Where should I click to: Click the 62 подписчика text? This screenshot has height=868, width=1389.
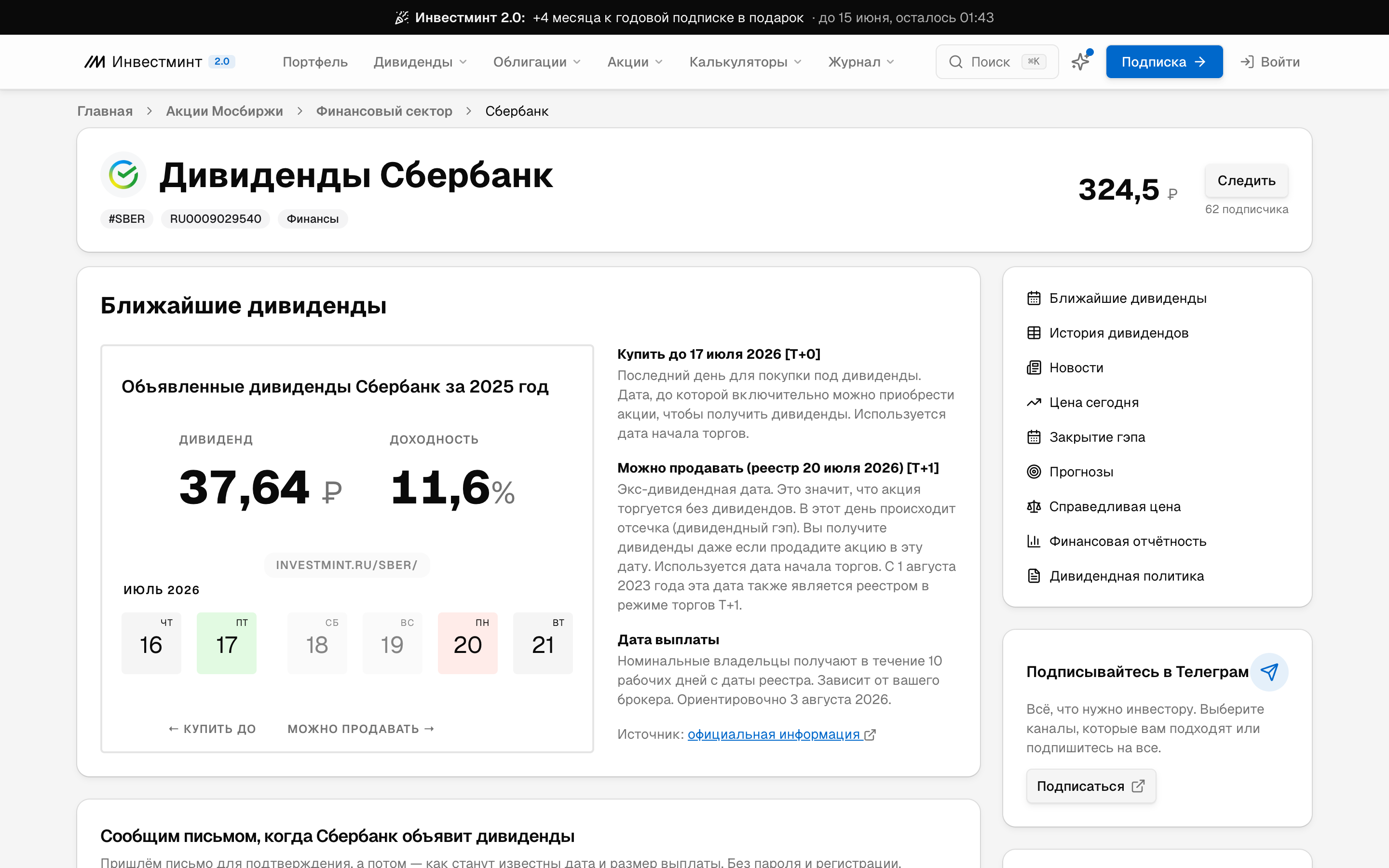(1247, 209)
